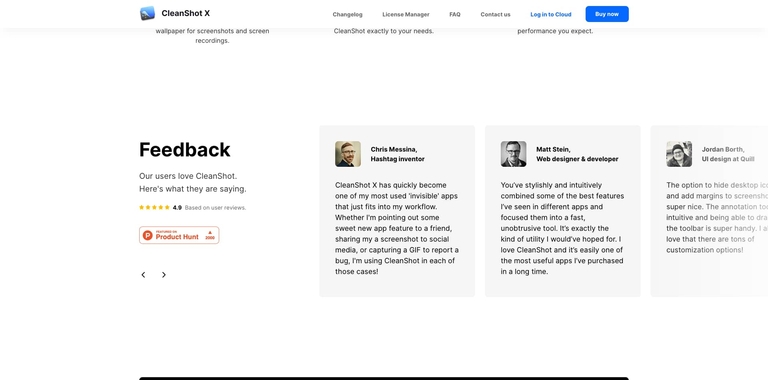Click Jordan Borth's avatar photo
The width and height of the screenshot is (768, 380).
(679, 154)
